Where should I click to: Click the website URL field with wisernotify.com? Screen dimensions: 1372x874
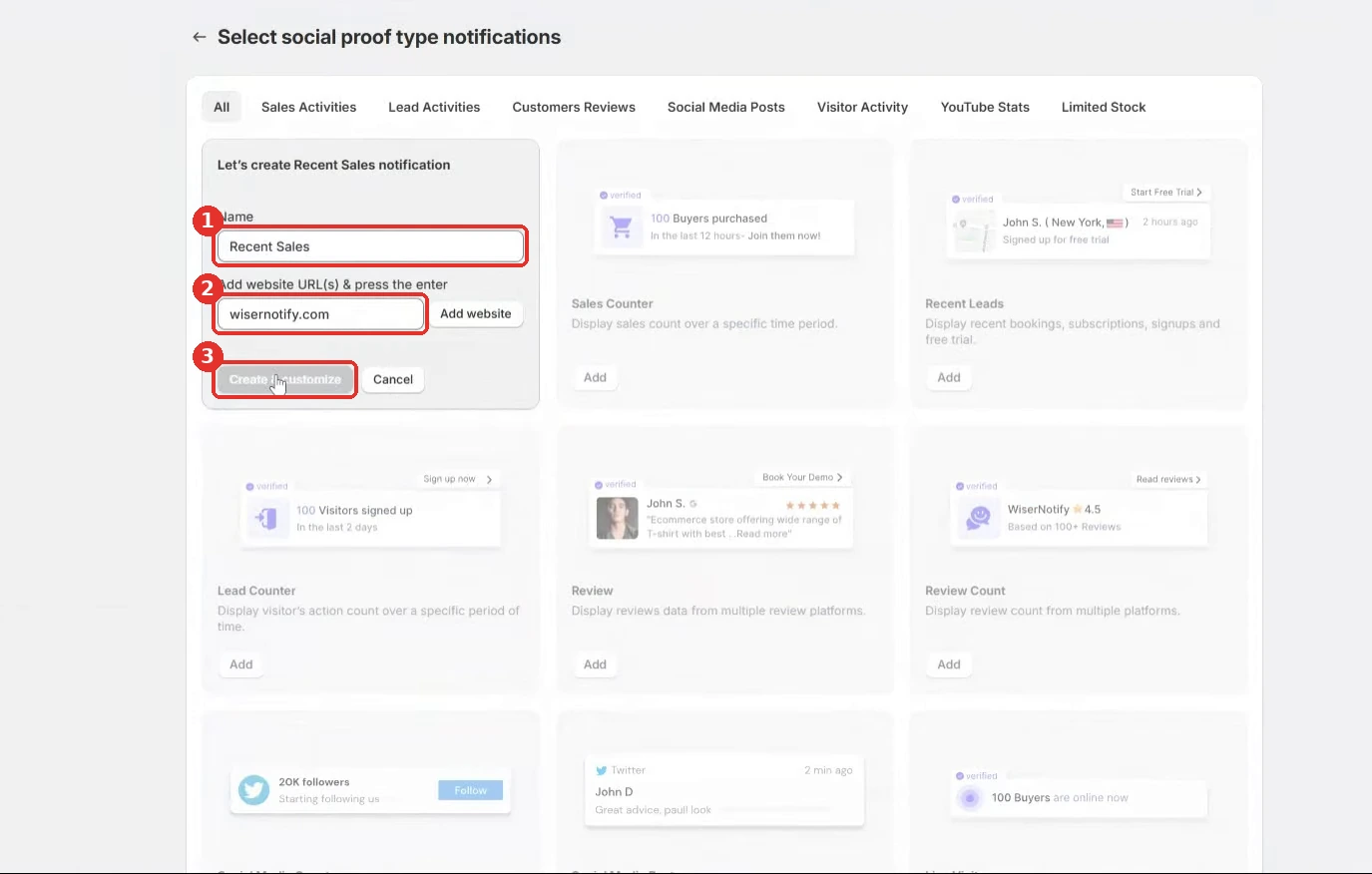(x=320, y=314)
